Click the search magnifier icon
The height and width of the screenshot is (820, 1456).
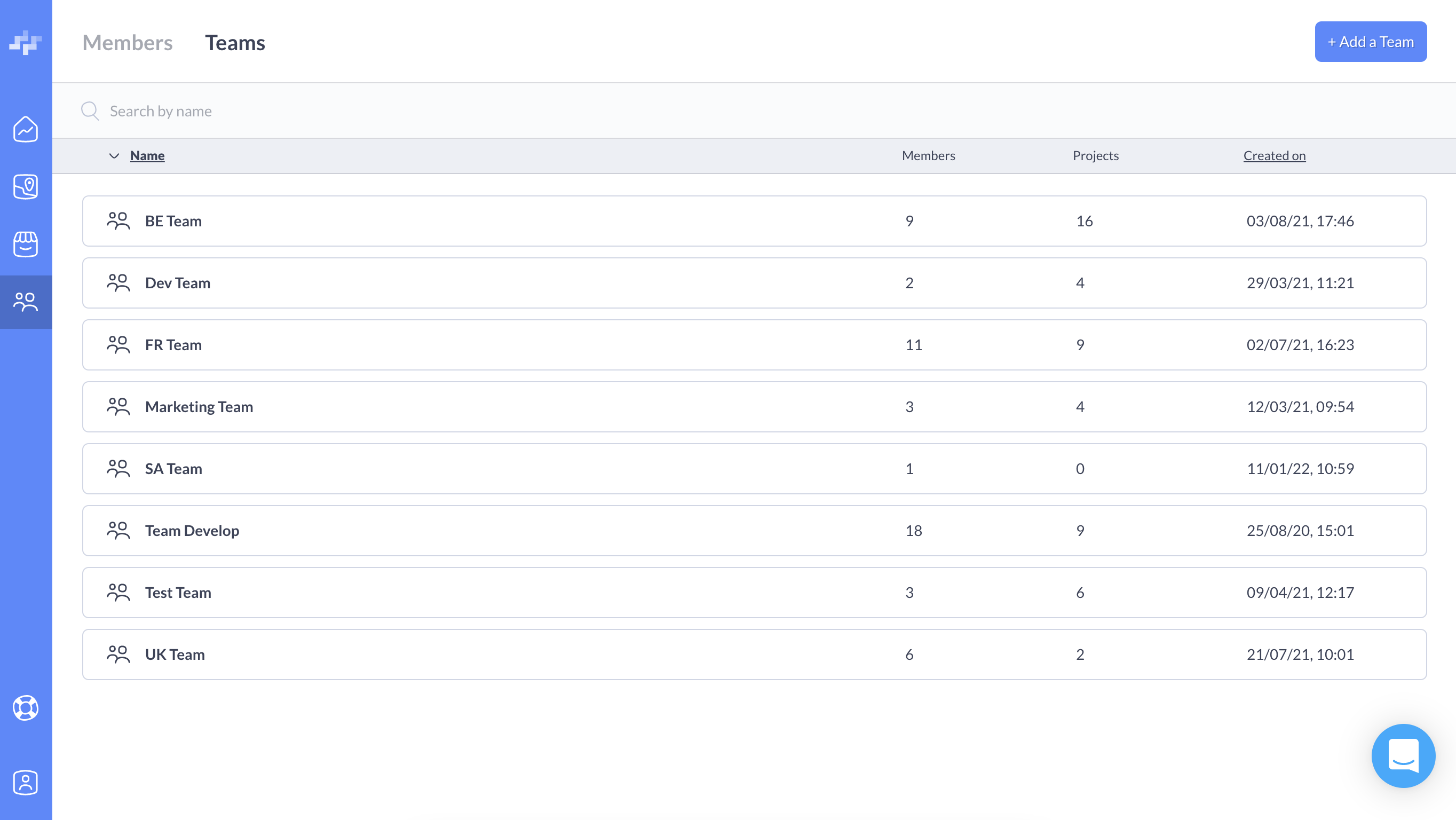tap(90, 111)
